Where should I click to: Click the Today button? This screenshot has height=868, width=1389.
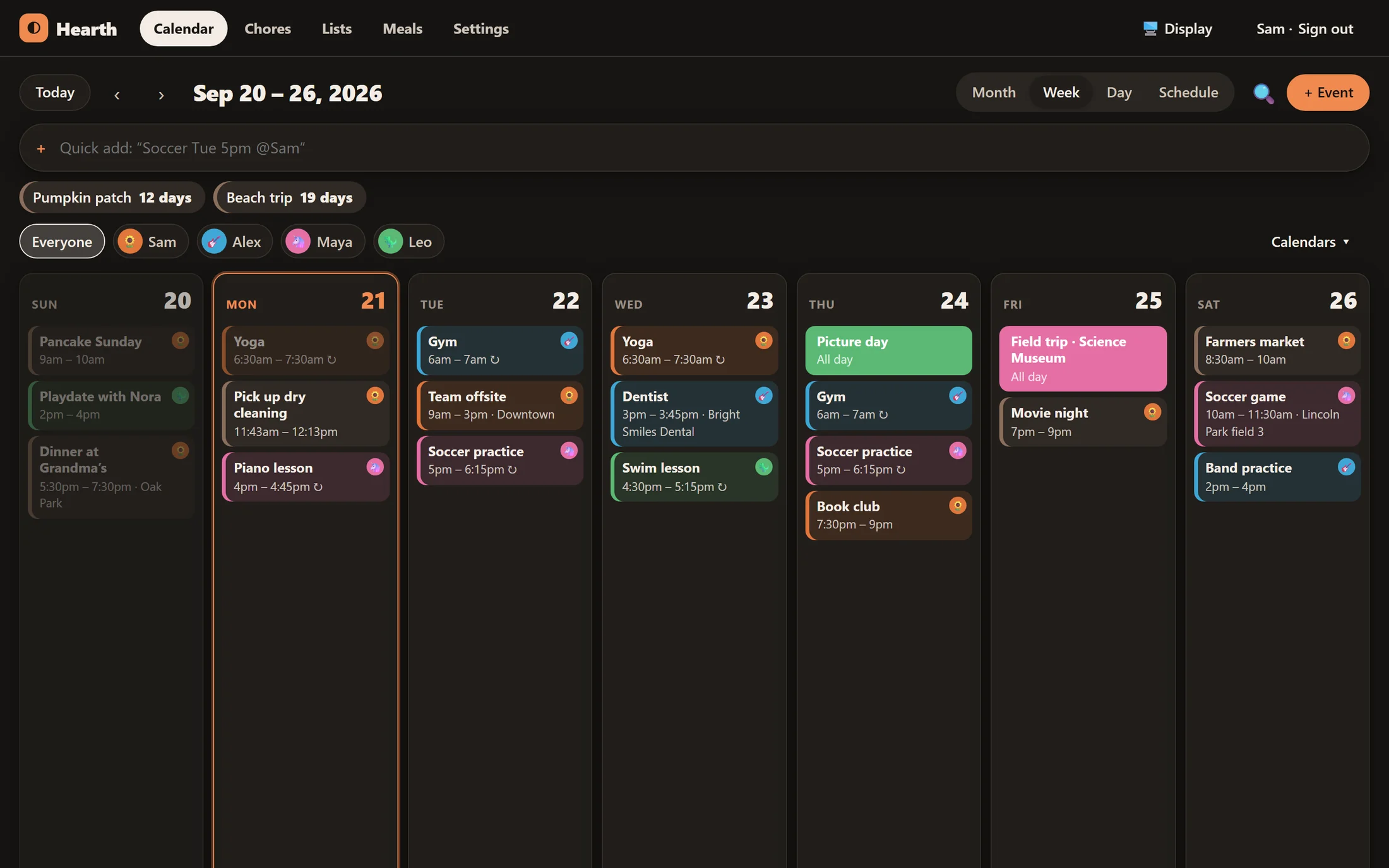(55, 93)
